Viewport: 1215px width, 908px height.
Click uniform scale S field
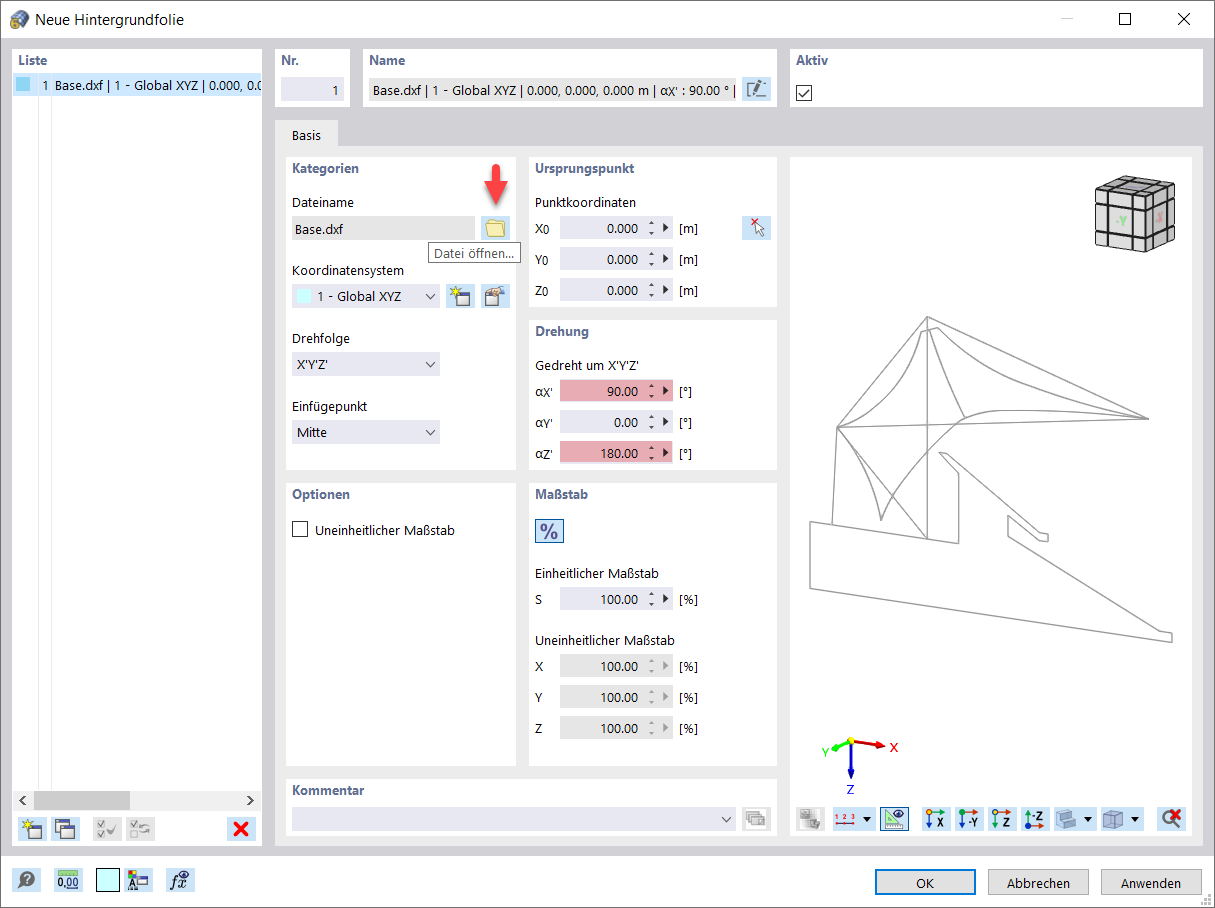tap(601, 599)
